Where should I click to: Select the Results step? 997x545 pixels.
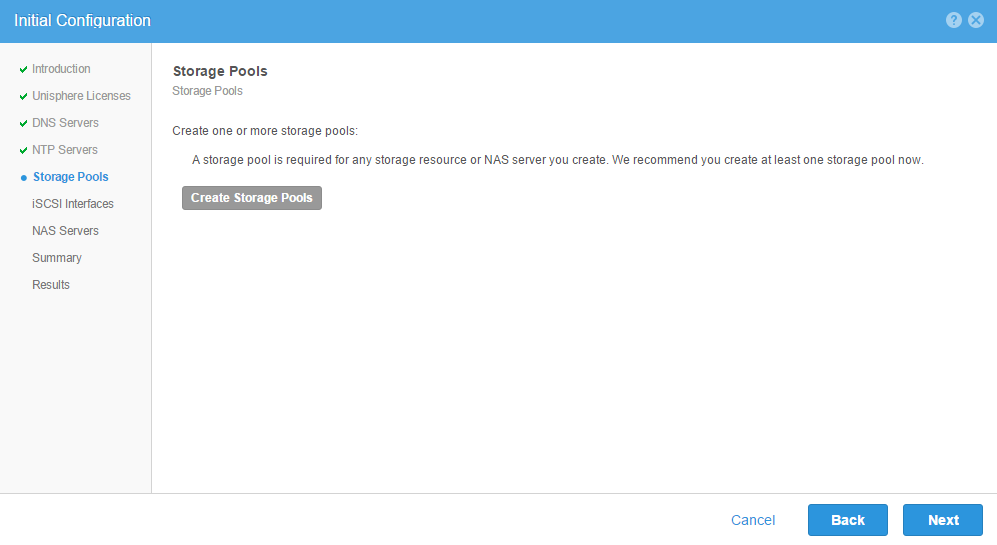pos(51,285)
